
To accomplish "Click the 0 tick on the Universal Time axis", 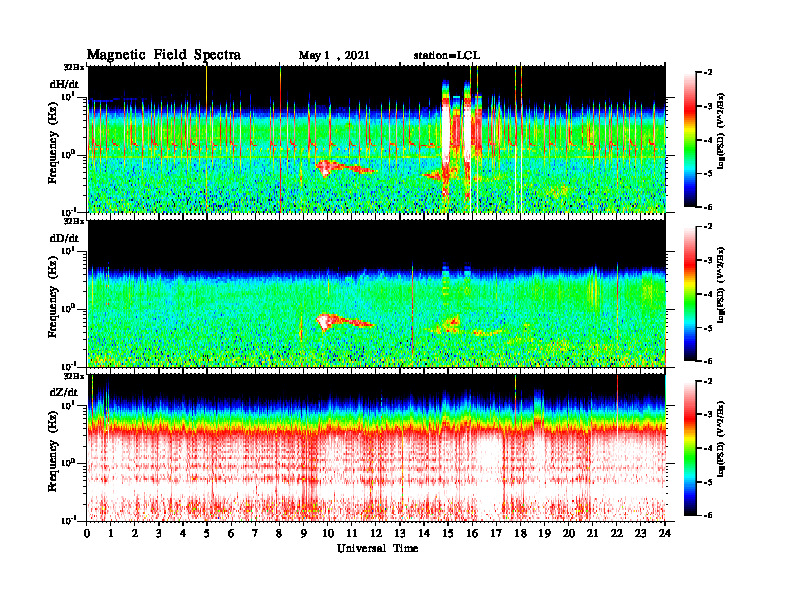I will pyautogui.click(x=87, y=533).
